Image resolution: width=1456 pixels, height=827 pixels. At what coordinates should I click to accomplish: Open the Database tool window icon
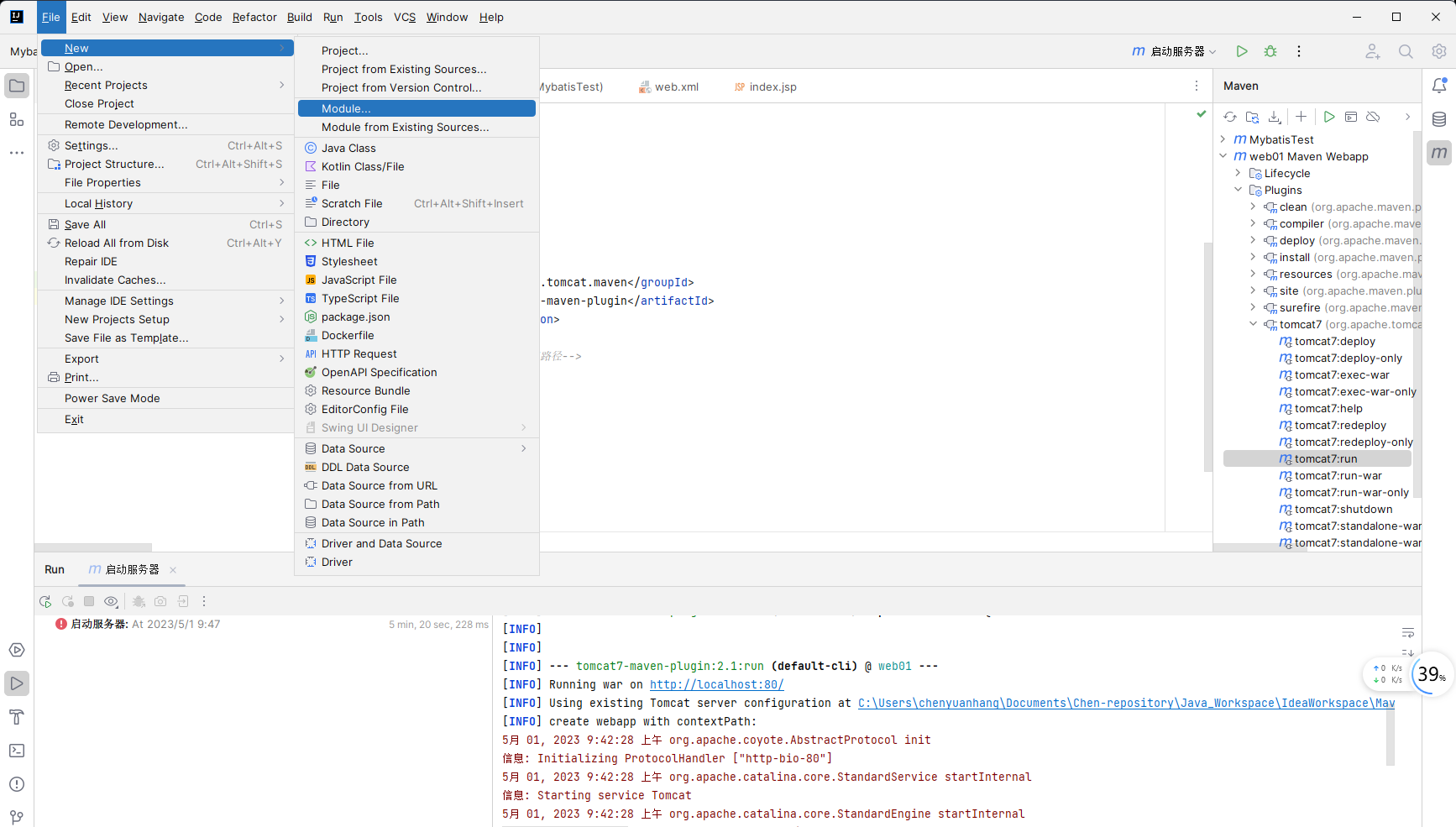click(1439, 119)
